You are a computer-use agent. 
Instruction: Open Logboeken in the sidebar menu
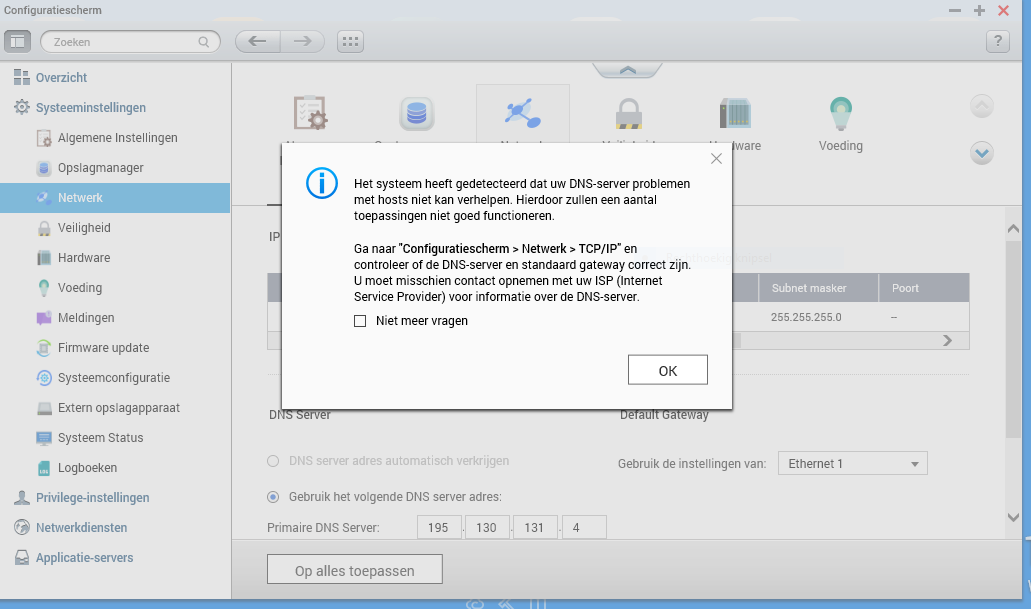click(x=87, y=468)
